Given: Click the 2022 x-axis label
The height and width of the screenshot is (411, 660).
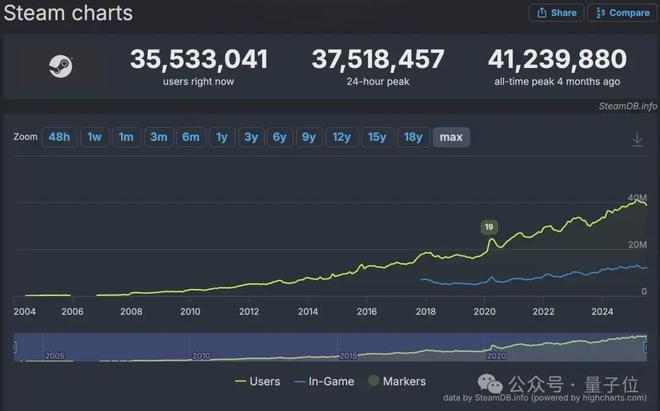Looking at the screenshot, I should [x=543, y=312].
